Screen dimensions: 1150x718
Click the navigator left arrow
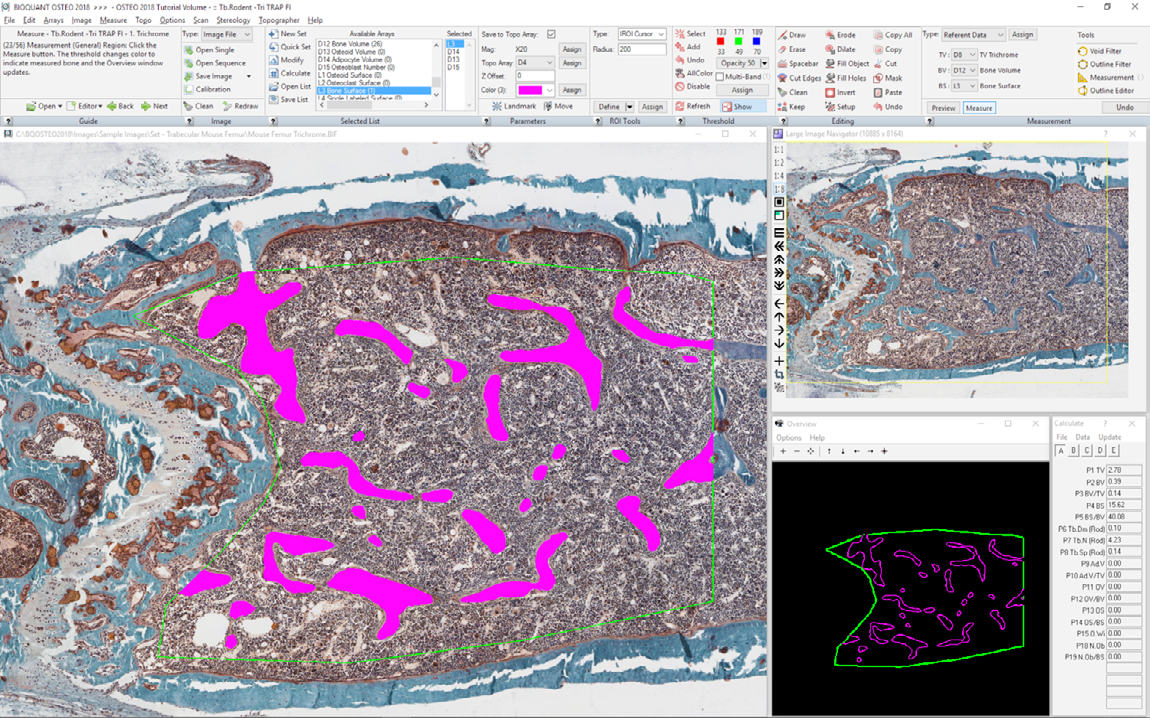[x=779, y=303]
